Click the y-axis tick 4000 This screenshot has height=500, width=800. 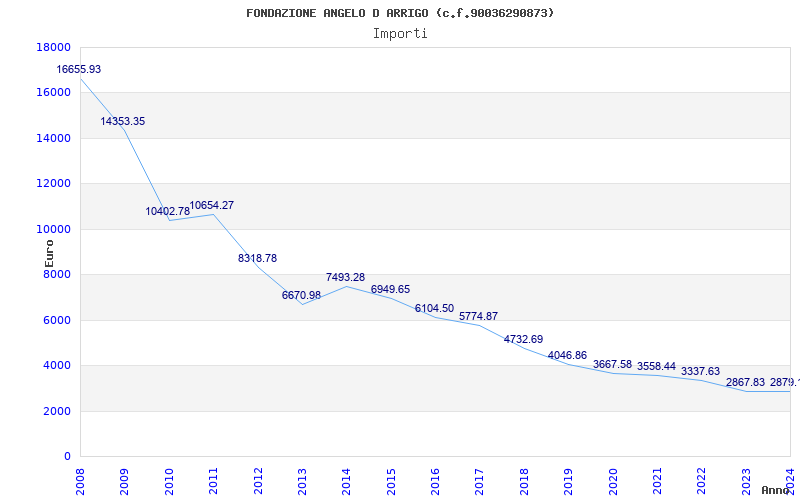(56, 366)
